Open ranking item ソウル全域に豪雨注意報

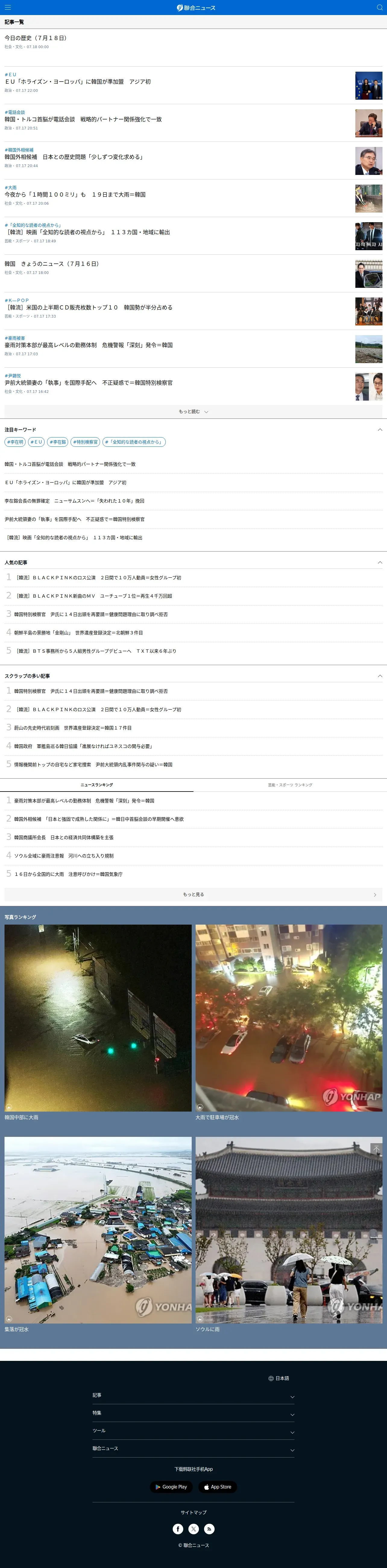64,855
